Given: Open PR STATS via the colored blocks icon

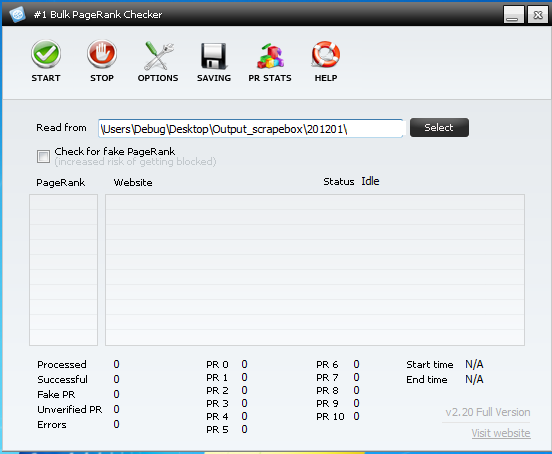Looking at the screenshot, I should (x=270, y=56).
